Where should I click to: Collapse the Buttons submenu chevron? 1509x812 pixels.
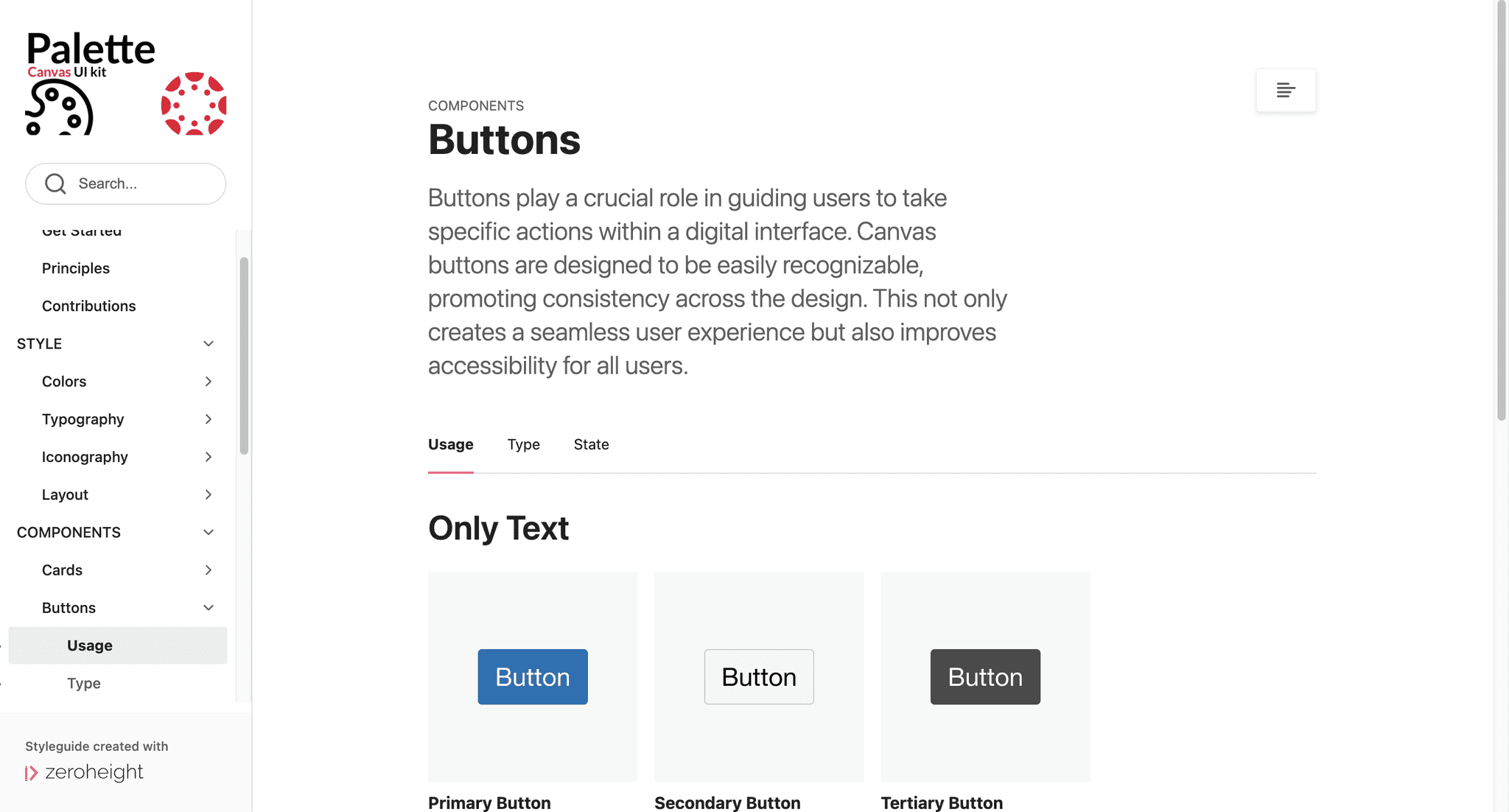pos(209,607)
